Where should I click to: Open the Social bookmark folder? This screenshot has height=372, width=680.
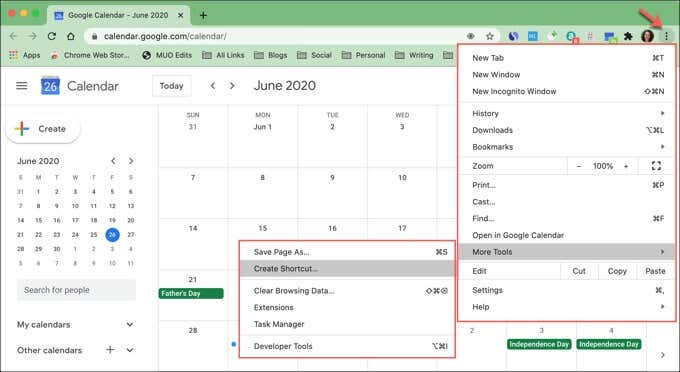coord(314,55)
